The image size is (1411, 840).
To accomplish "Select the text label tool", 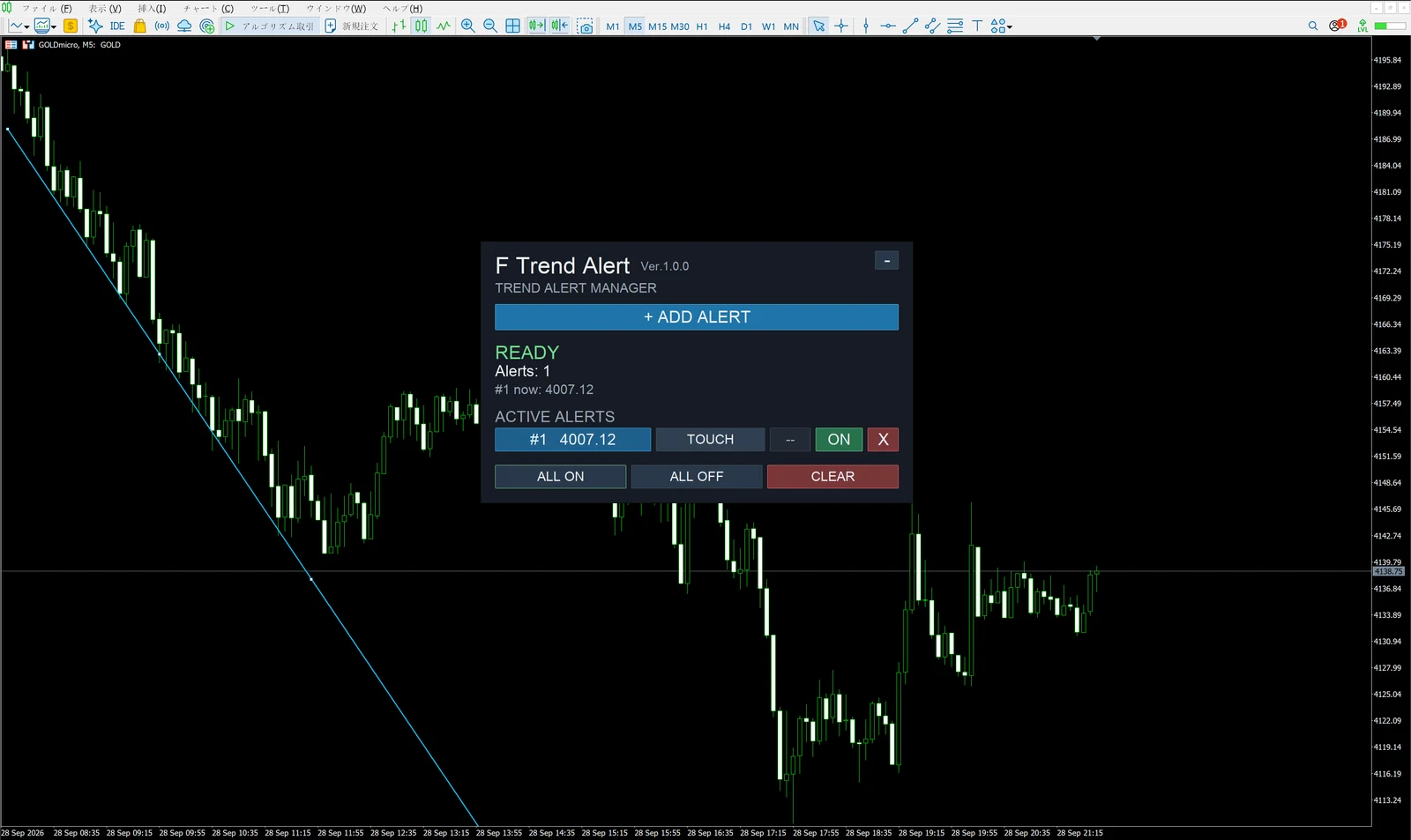I will pyautogui.click(x=977, y=26).
